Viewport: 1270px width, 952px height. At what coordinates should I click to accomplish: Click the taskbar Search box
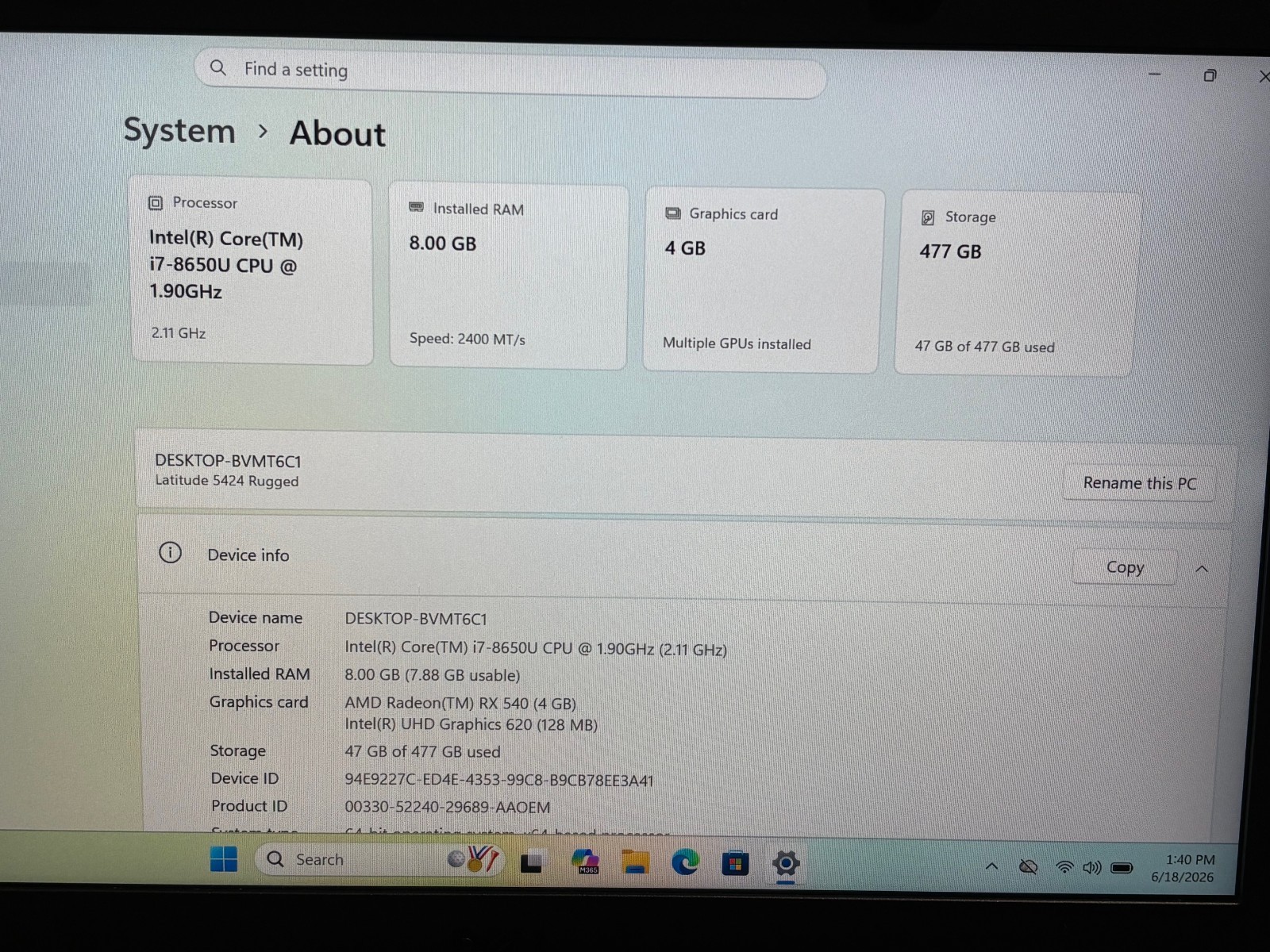point(379,860)
